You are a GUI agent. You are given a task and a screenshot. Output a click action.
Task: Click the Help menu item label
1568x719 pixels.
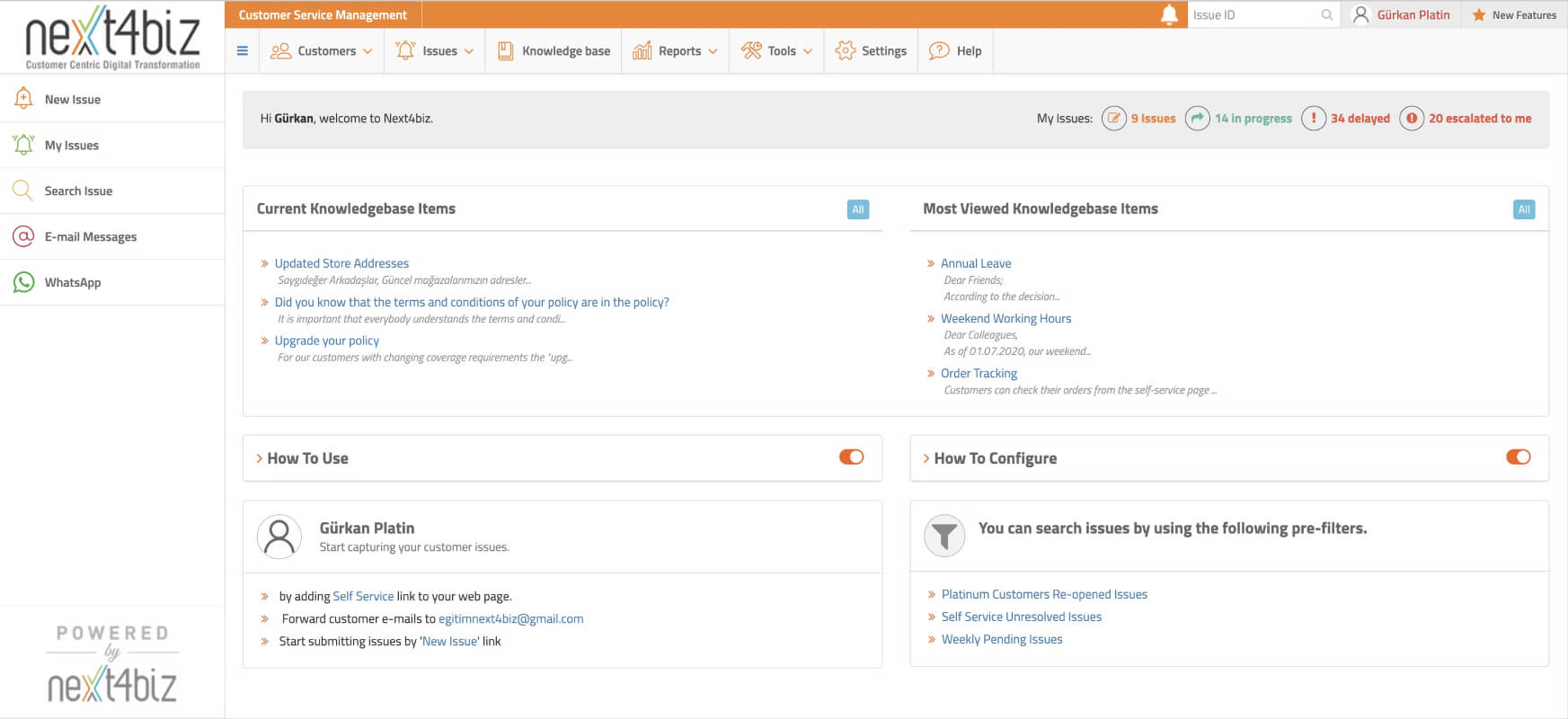[969, 51]
